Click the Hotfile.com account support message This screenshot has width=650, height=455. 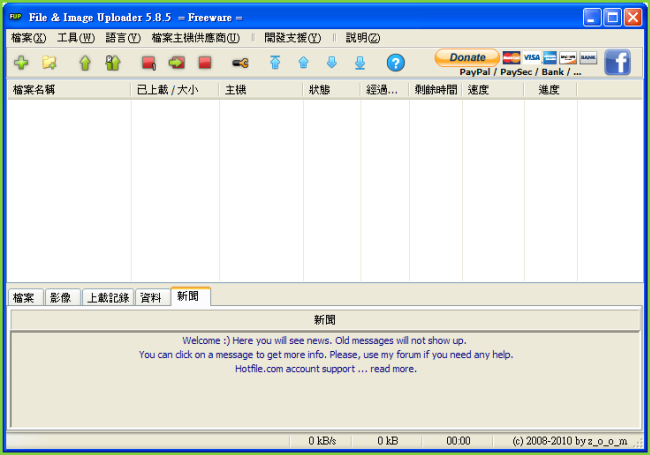[x=325, y=369]
